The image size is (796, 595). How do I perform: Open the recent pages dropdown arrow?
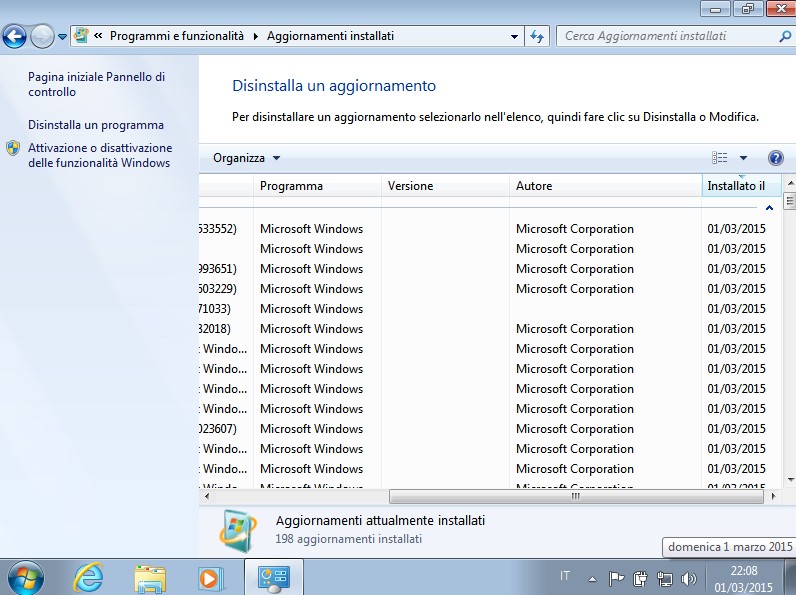[62, 37]
